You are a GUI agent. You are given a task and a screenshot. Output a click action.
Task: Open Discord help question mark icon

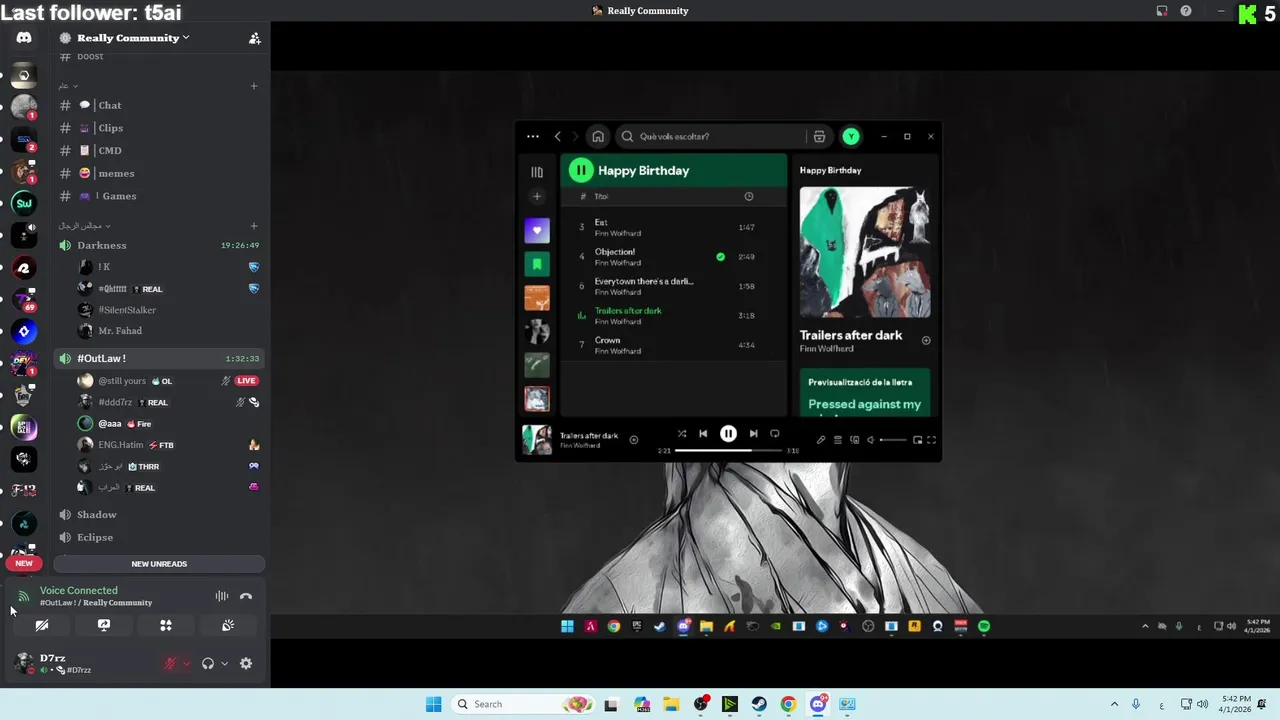click(x=1186, y=11)
